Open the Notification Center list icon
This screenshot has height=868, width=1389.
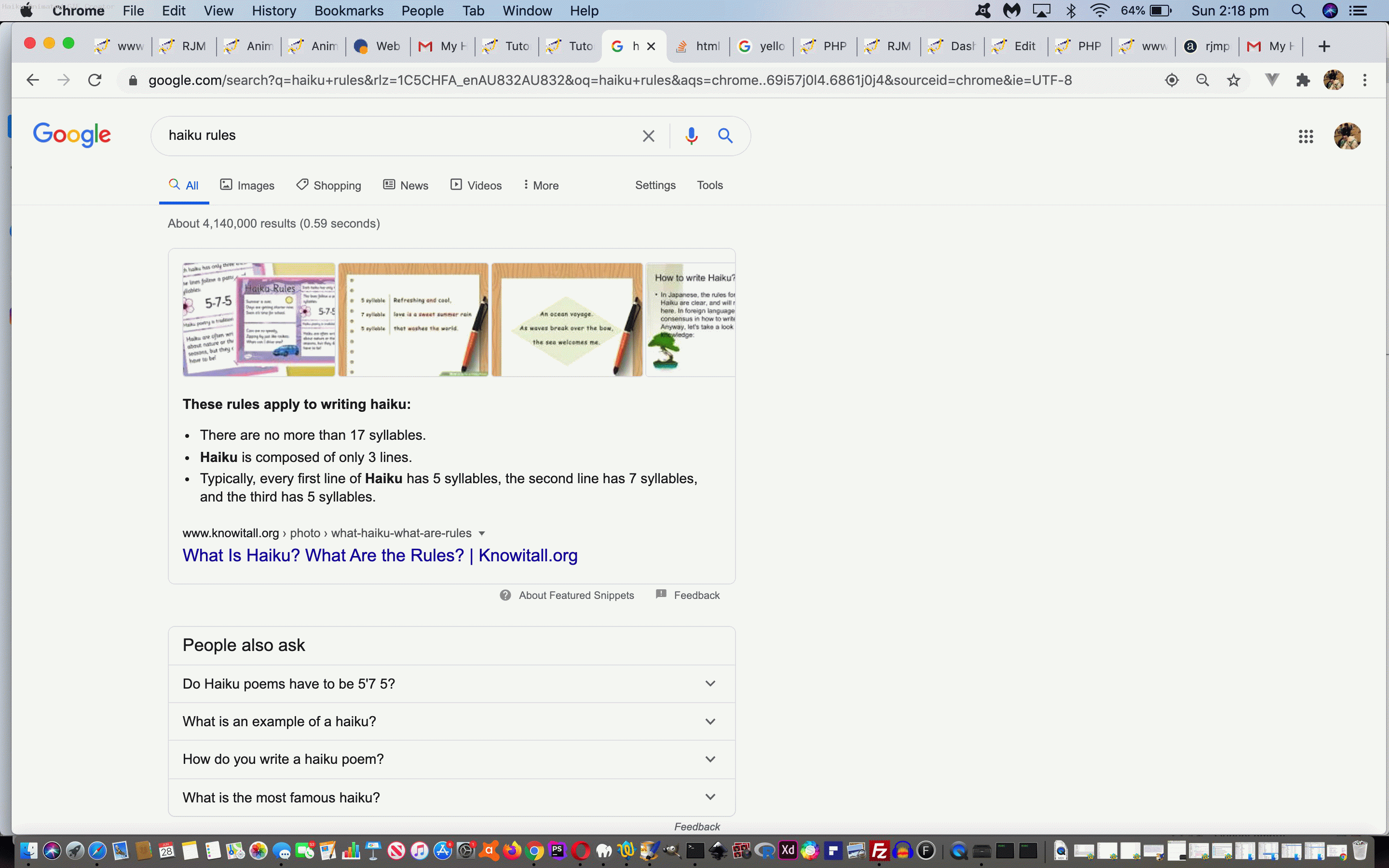click(1358, 11)
